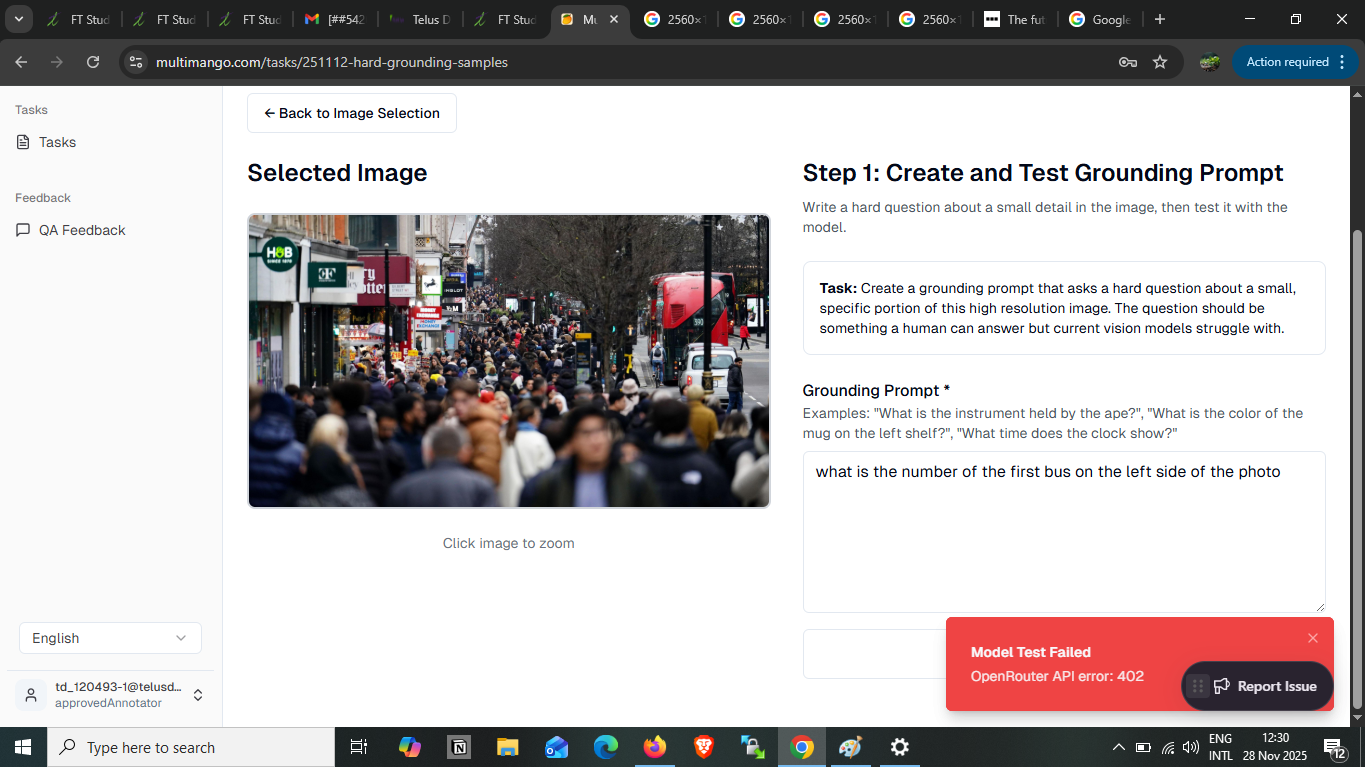Dismiss the Model Test Failed notification
The width and height of the screenshot is (1369, 773).
(1312, 638)
